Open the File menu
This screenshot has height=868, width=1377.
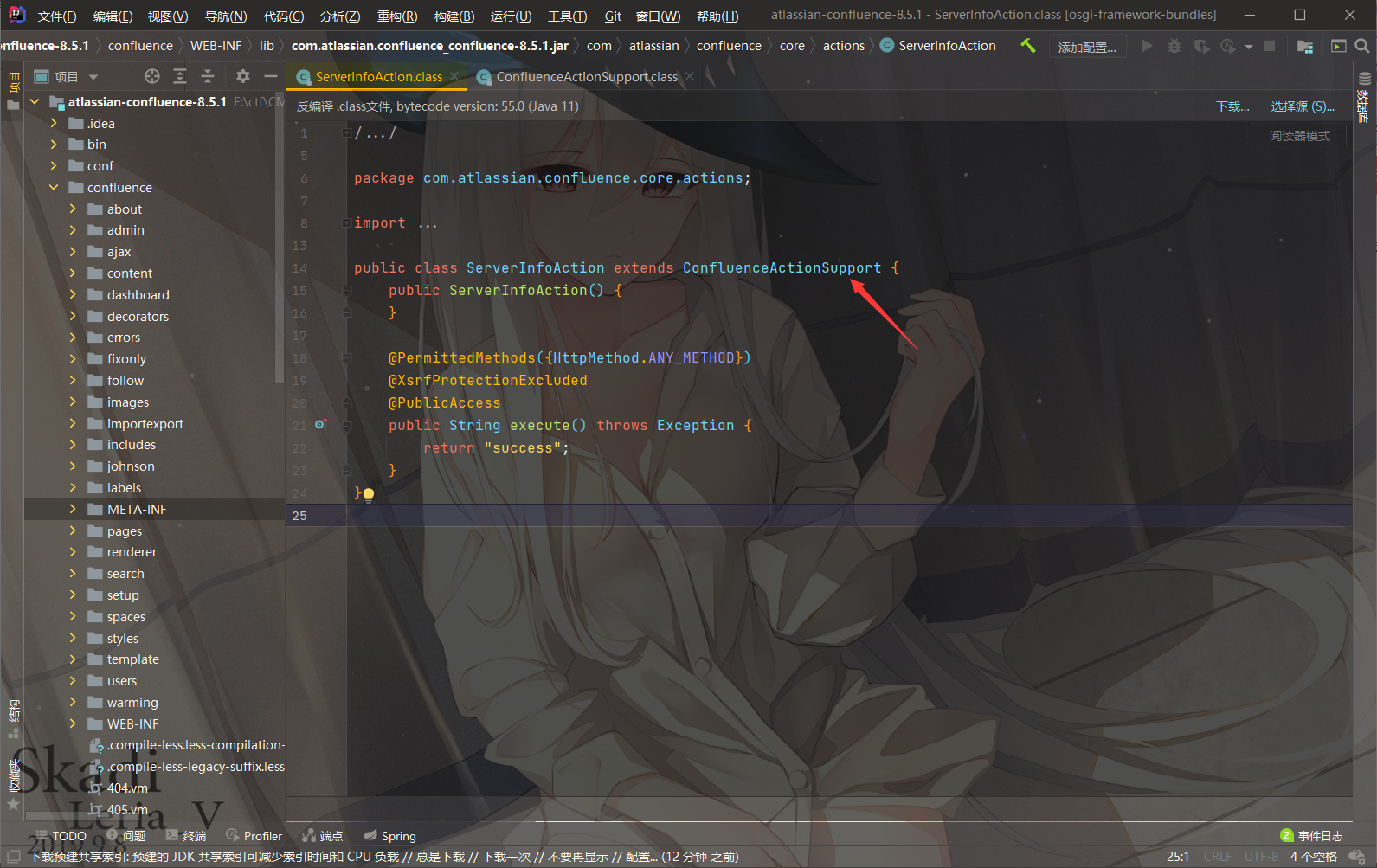point(57,16)
